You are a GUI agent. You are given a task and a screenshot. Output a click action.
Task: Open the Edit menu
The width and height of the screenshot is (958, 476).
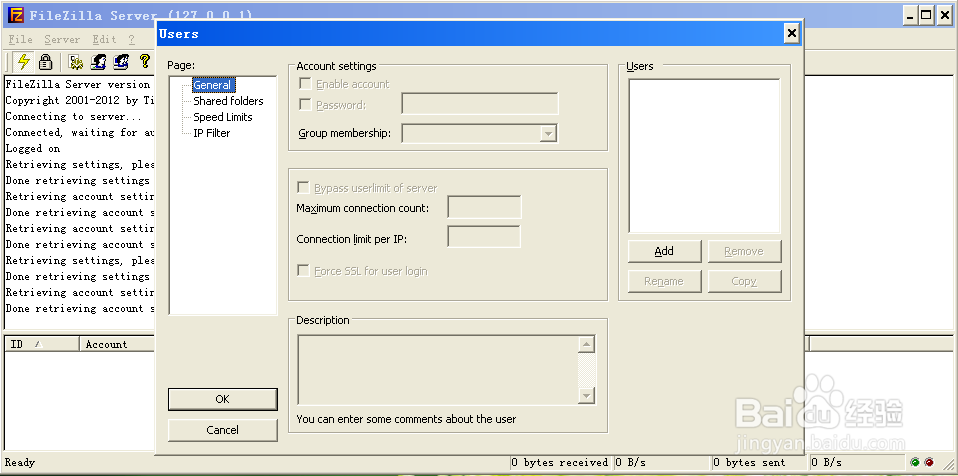point(104,39)
